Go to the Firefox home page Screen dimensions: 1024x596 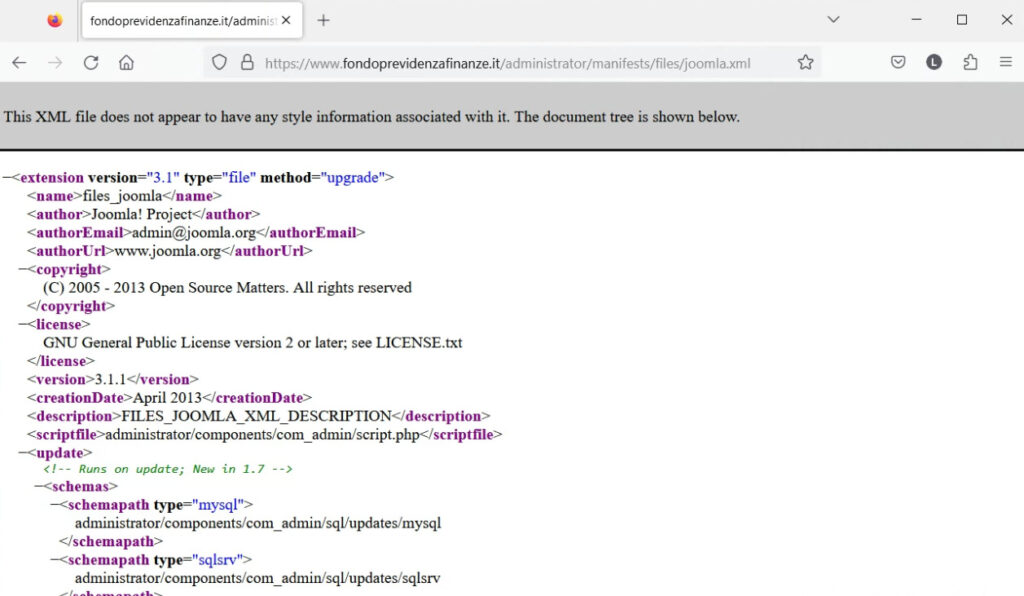pyautogui.click(x=126, y=62)
